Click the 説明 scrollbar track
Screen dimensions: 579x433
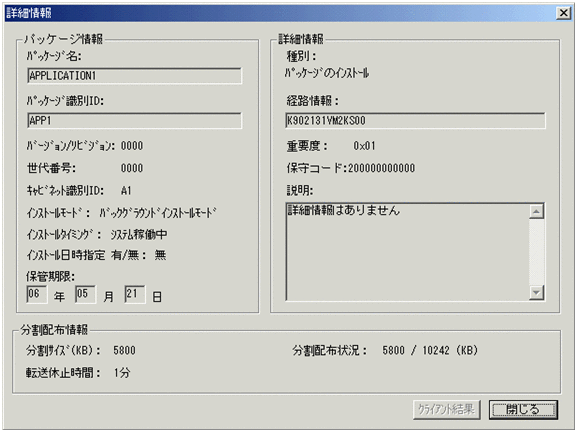[x=536, y=252]
